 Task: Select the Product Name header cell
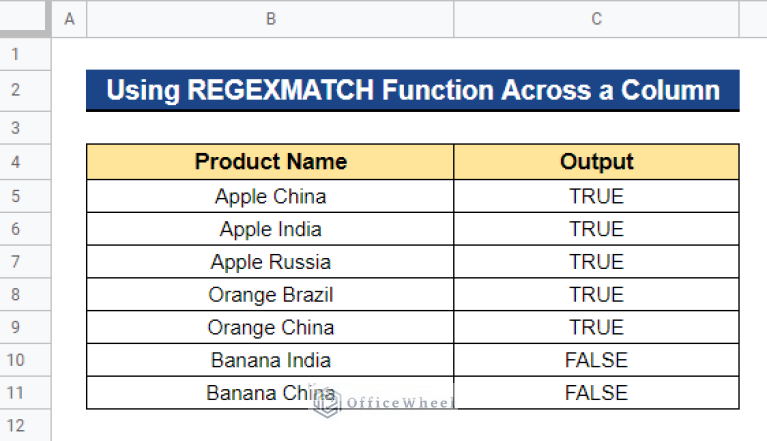coord(270,162)
